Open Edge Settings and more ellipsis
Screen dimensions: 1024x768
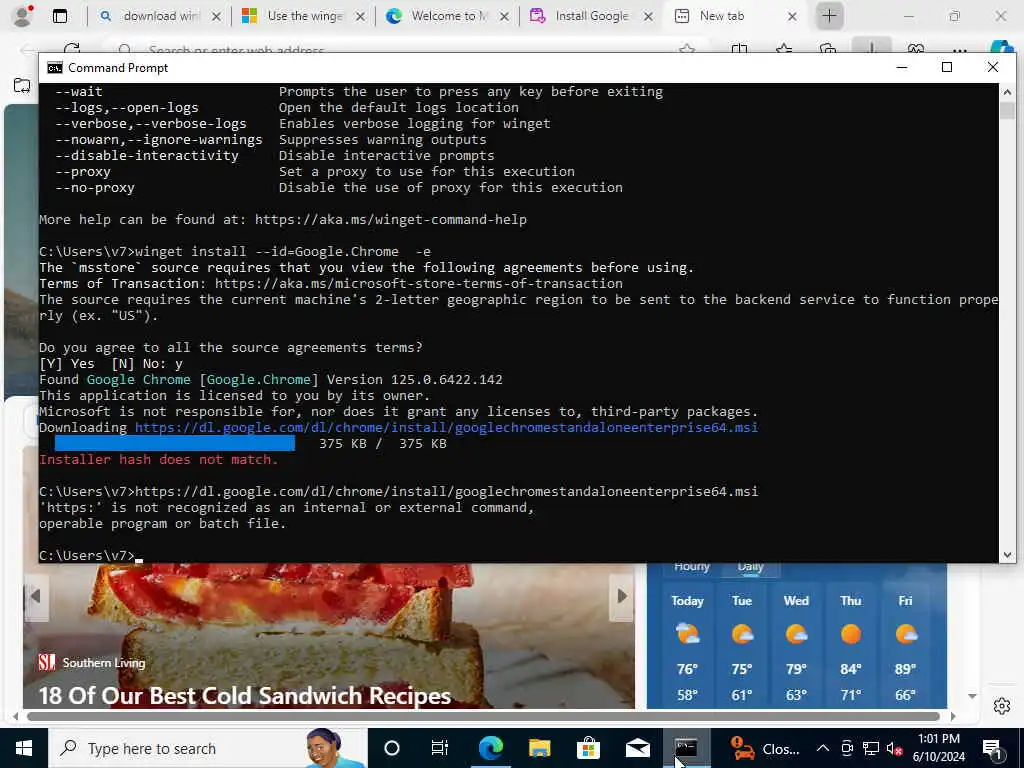pyautogui.click(x=959, y=49)
